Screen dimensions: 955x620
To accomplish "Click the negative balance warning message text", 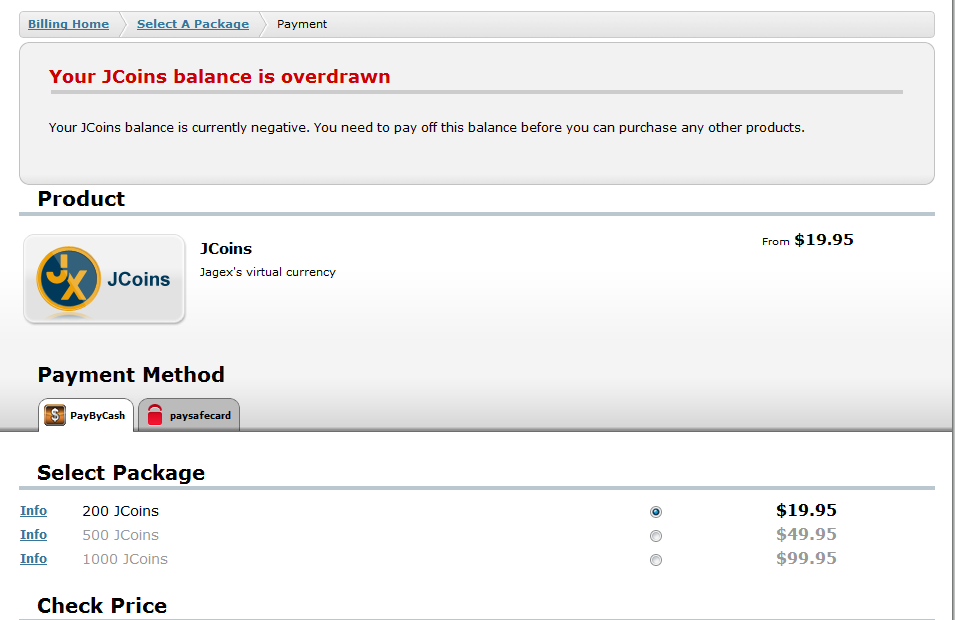I will 426,128.
